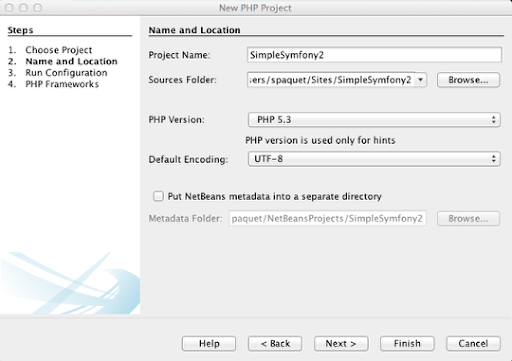Click Finish to create the project

tap(407, 343)
